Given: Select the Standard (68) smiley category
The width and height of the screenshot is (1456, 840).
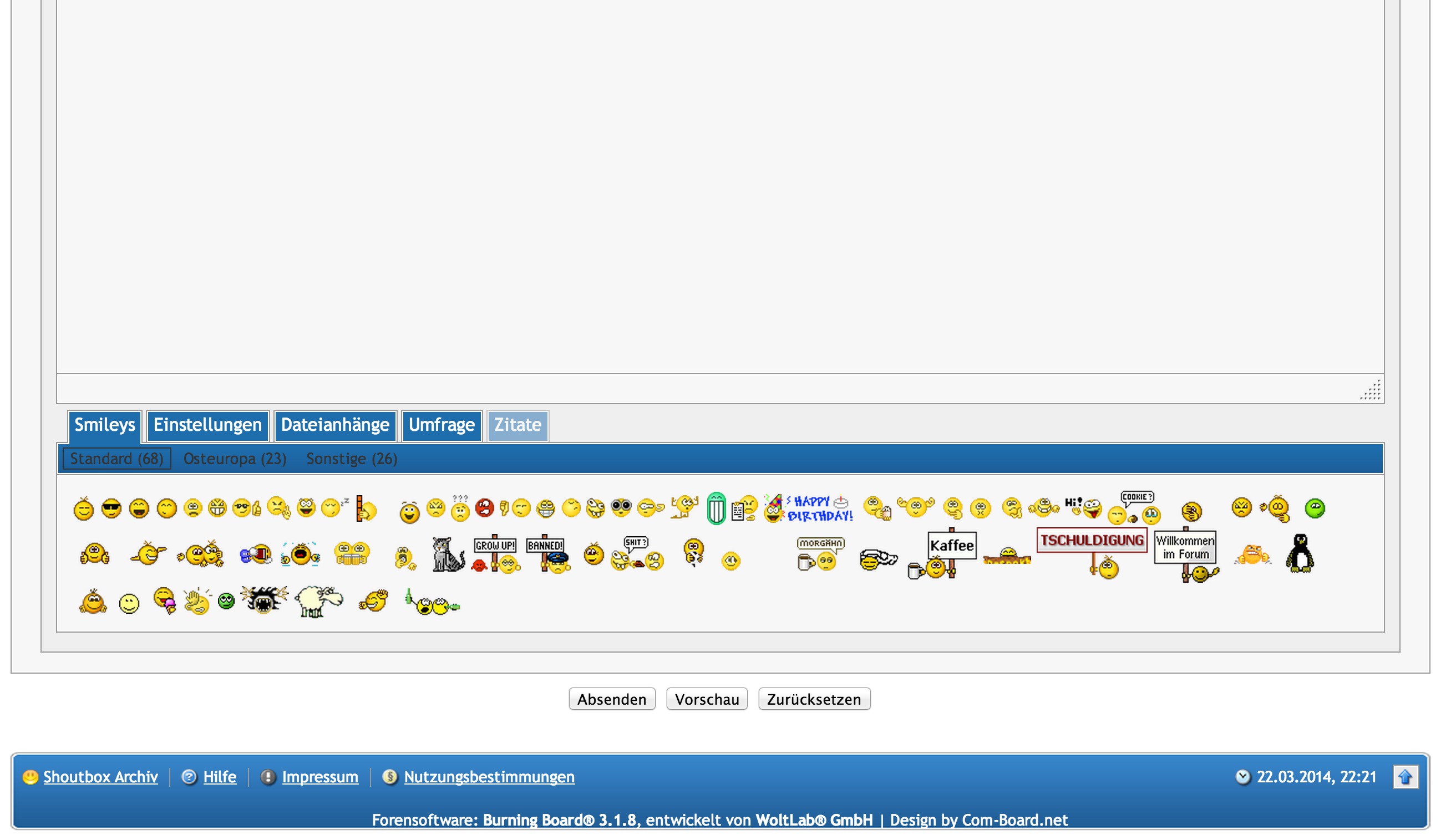Looking at the screenshot, I should tap(116, 459).
